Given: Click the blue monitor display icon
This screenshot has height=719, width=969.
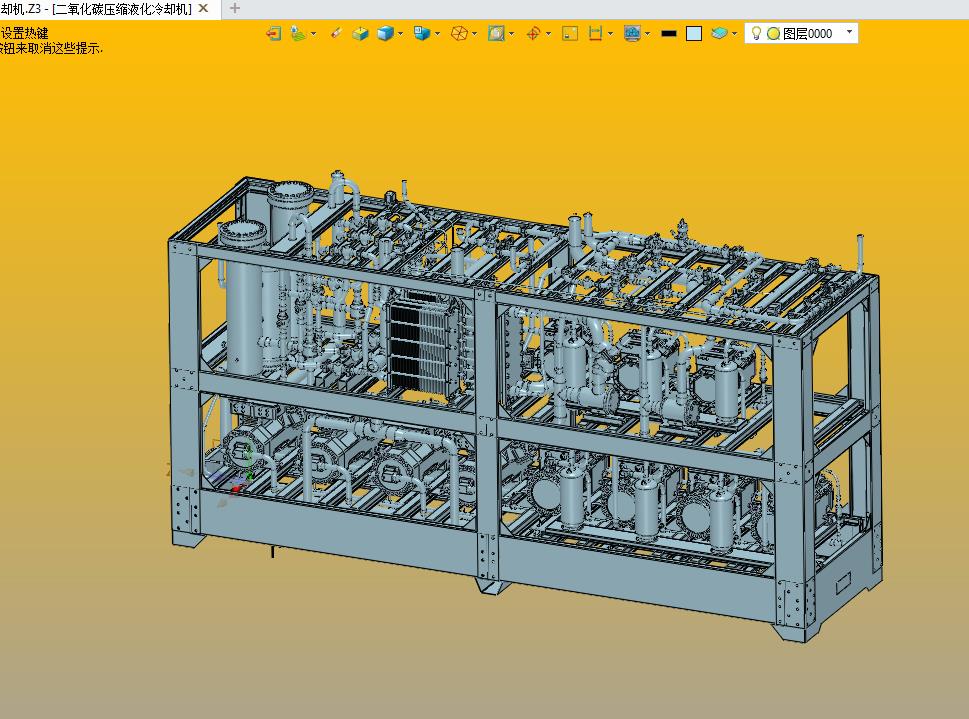Looking at the screenshot, I should click(x=632, y=33).
